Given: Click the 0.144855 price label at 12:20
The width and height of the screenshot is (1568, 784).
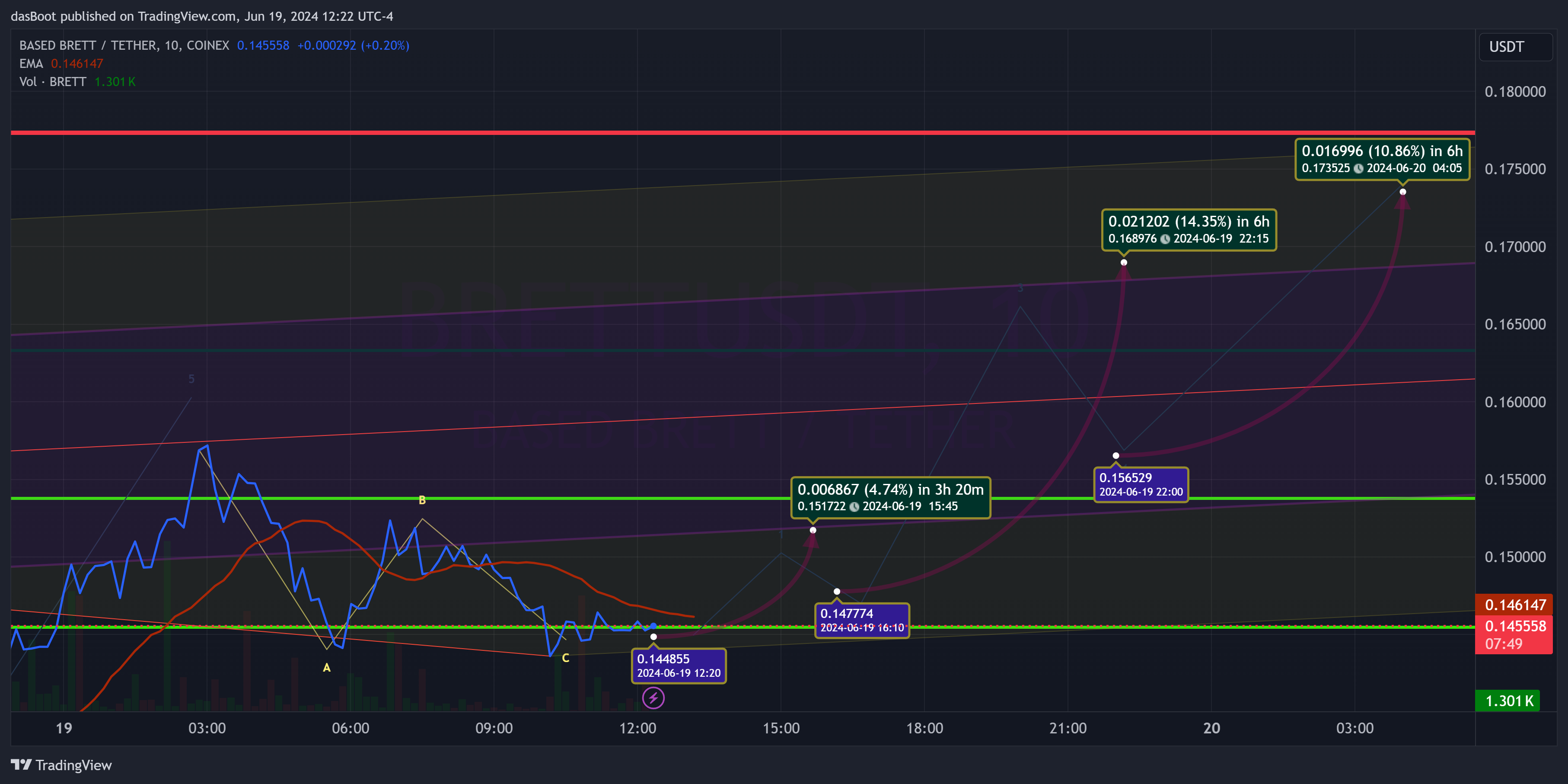Looking at the screenshot, I should tap(679, 665).
